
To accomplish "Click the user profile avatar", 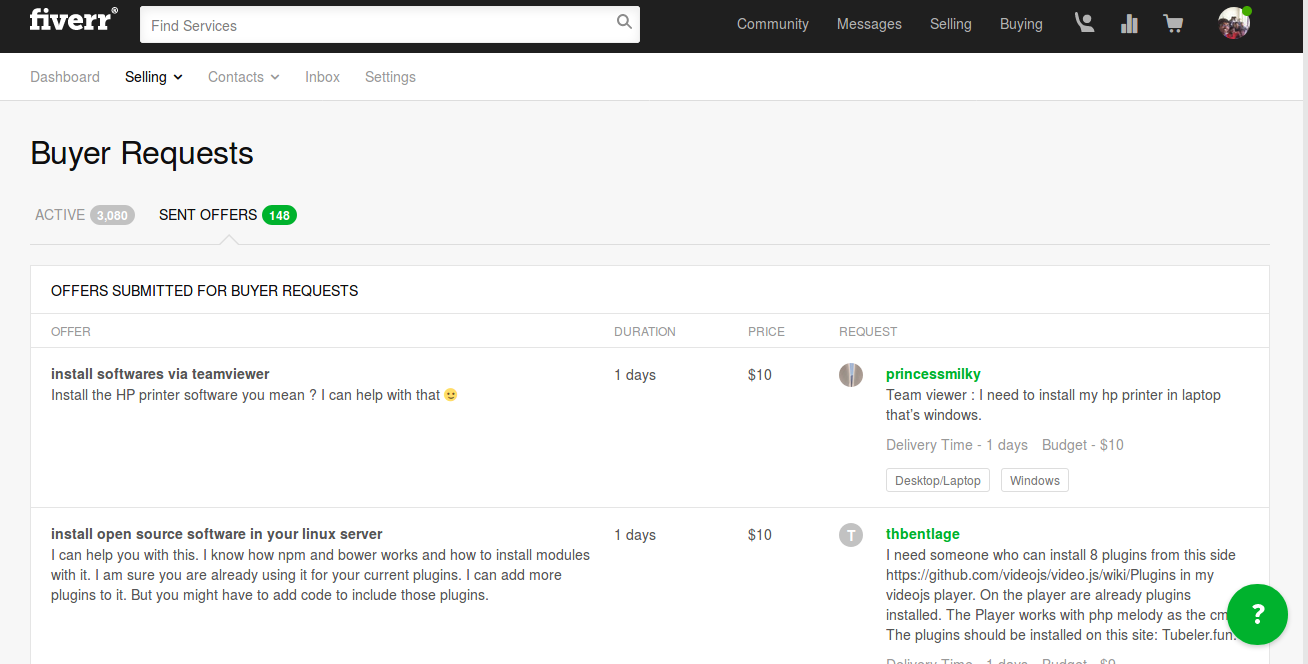I will (x=1234, y=23).
